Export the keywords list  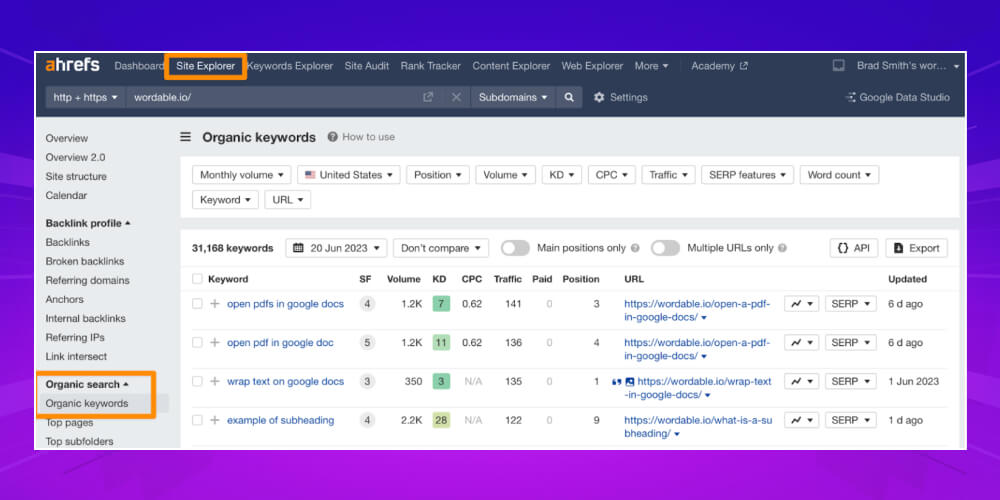916,248
